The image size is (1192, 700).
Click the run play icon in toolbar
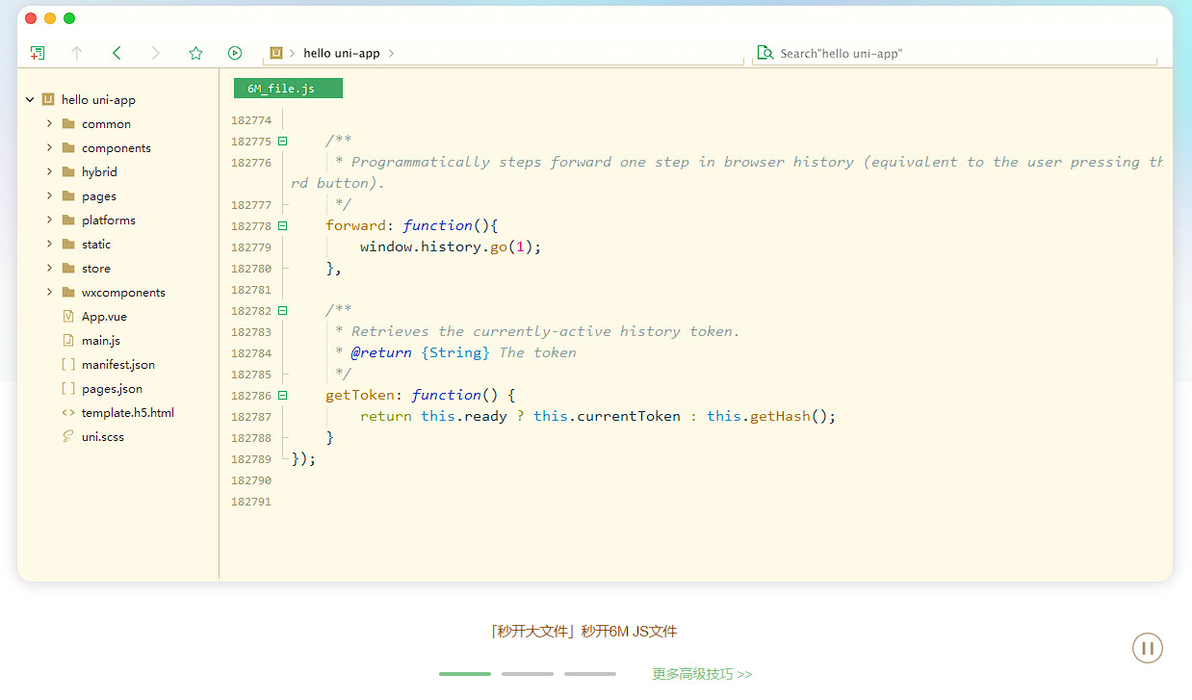[x=235, y=53]
